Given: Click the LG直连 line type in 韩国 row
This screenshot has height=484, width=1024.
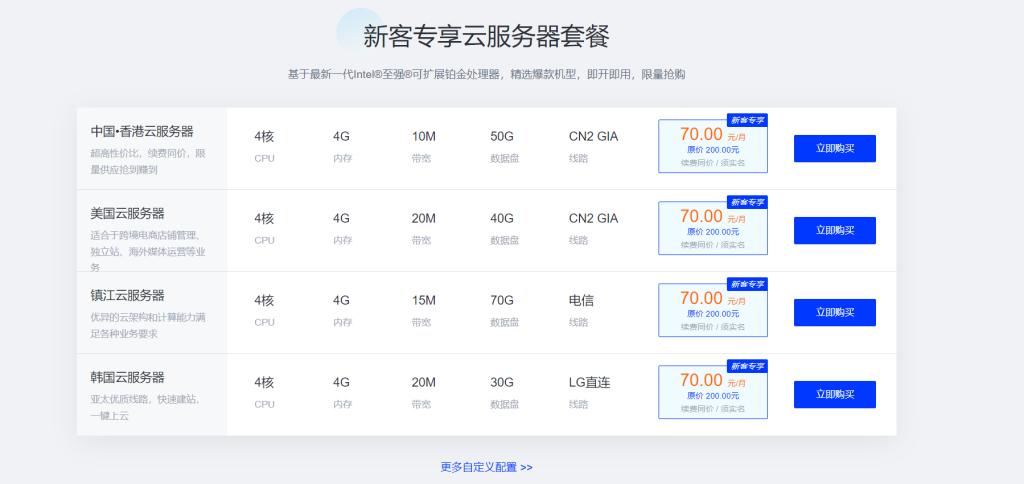Looking at the screenshot, I should (x=588, y=382).
